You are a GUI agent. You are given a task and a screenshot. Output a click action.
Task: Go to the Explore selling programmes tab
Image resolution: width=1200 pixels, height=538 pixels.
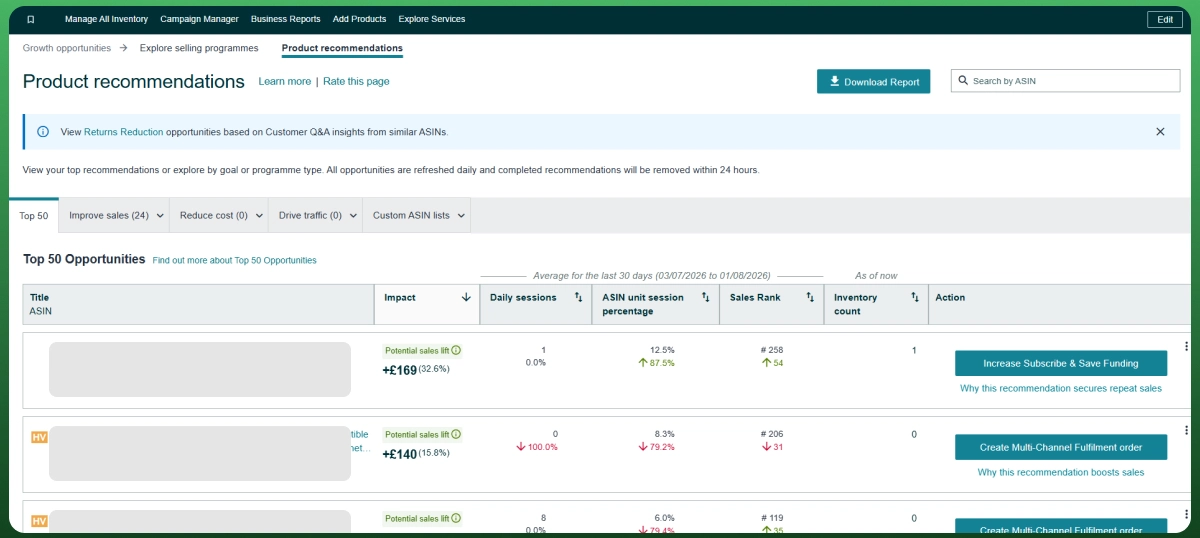coord(199,48)
